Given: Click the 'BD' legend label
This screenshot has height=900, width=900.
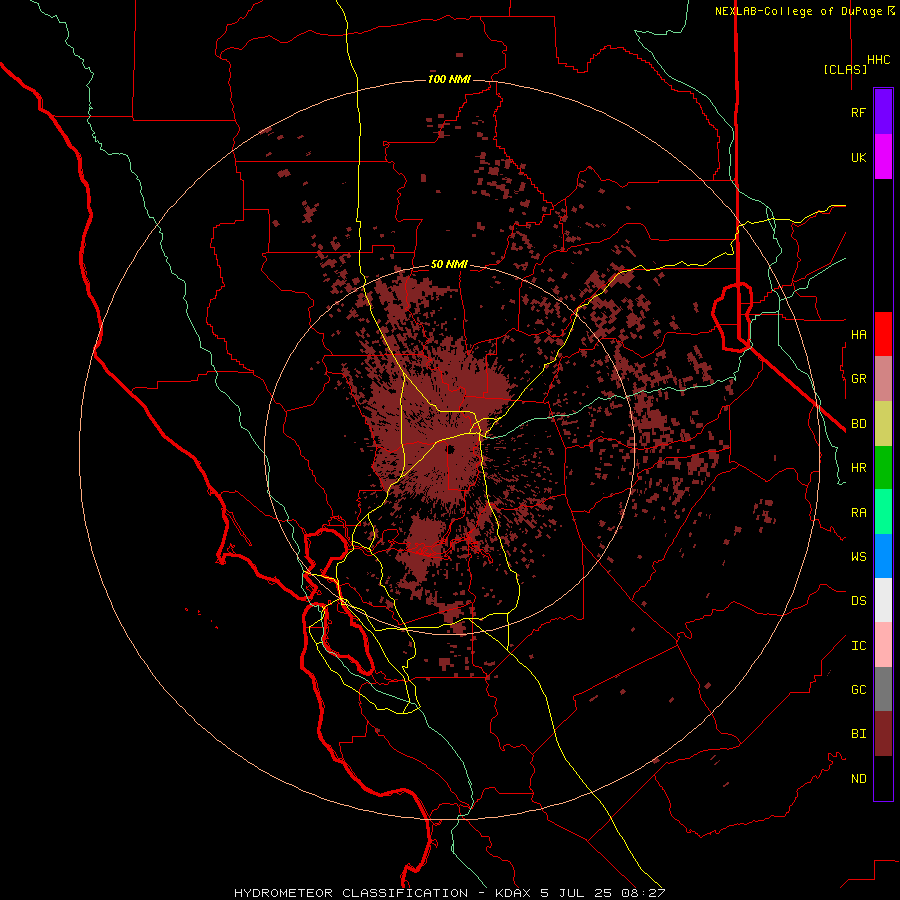Looking at the screenshot, I should point(858,424).
